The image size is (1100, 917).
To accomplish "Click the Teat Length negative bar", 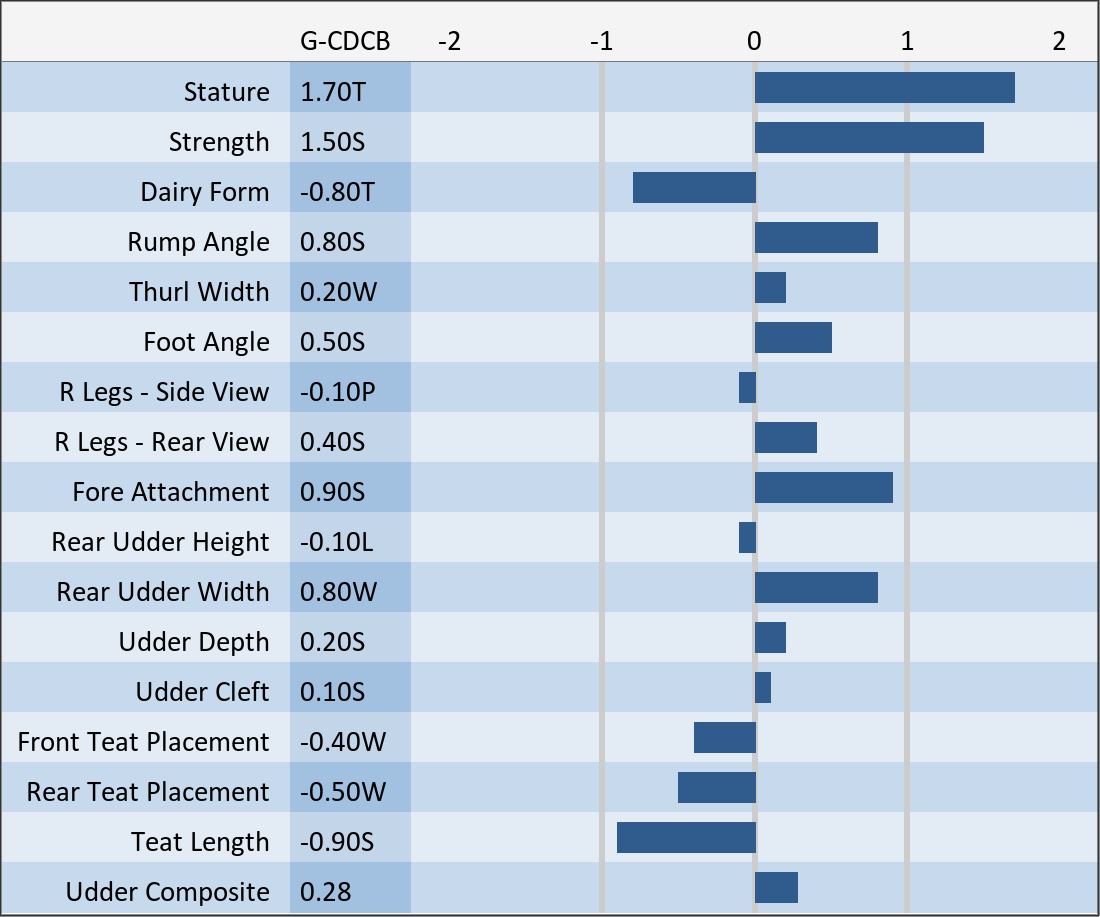I will coord(686,838).
